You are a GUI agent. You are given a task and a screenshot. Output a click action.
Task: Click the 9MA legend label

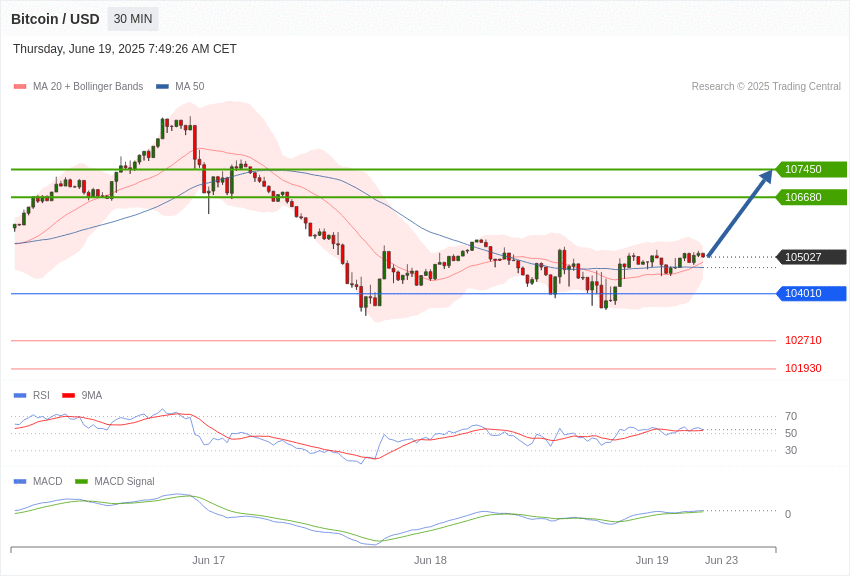(92, 396)
